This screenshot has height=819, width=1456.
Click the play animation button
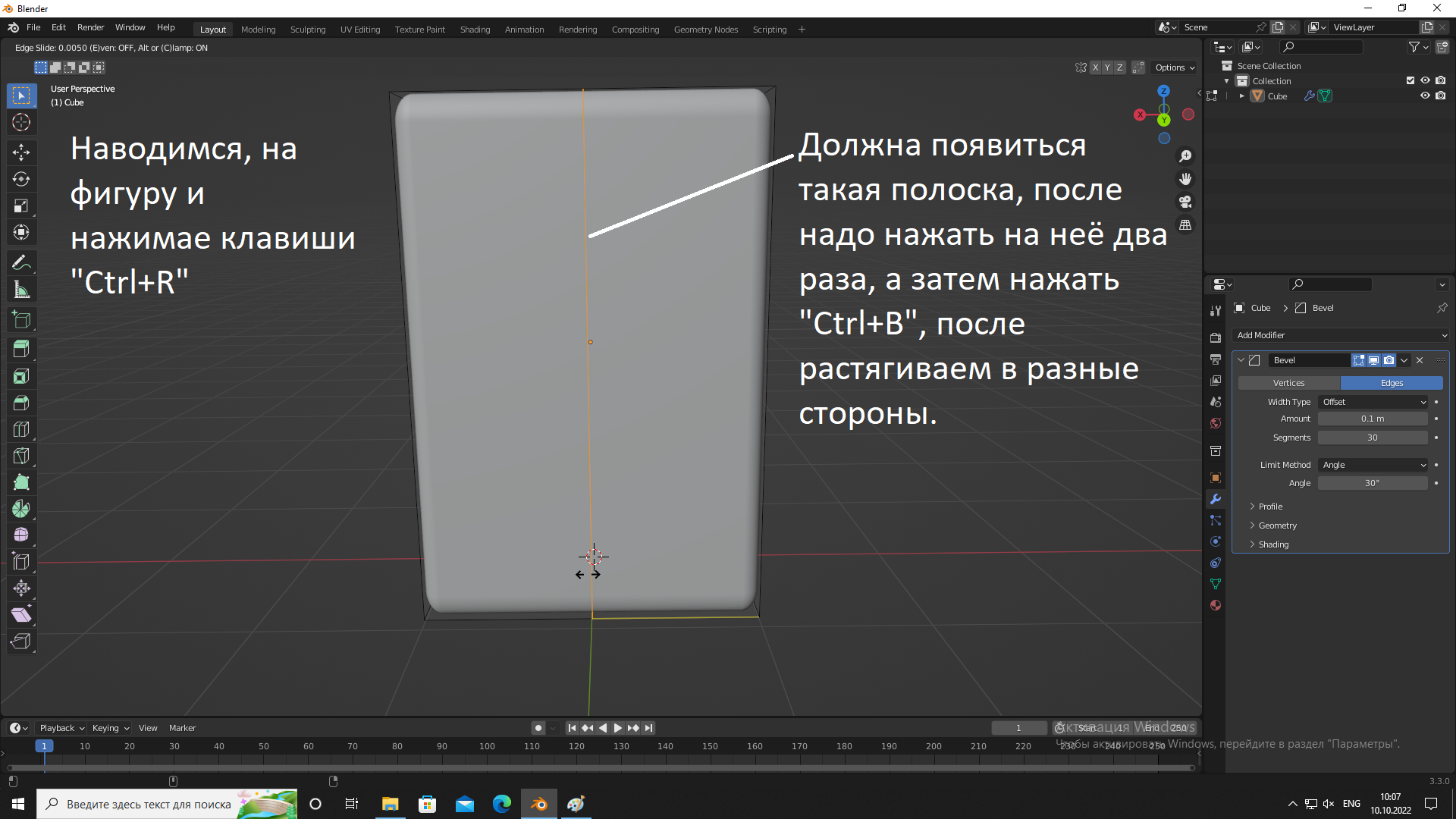coord(617,728)
